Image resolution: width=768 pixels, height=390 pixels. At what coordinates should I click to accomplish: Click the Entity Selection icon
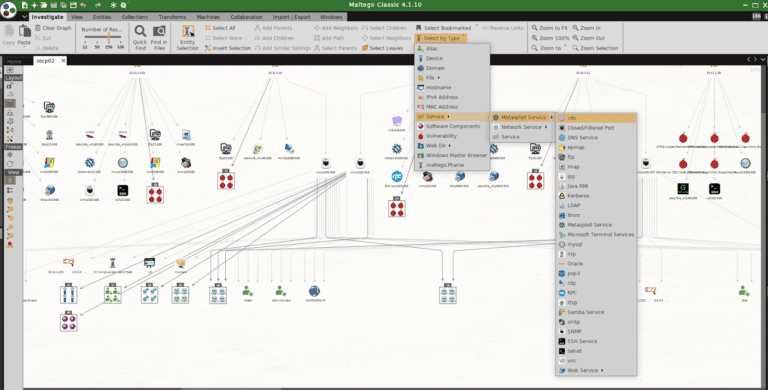click(188, 31)
